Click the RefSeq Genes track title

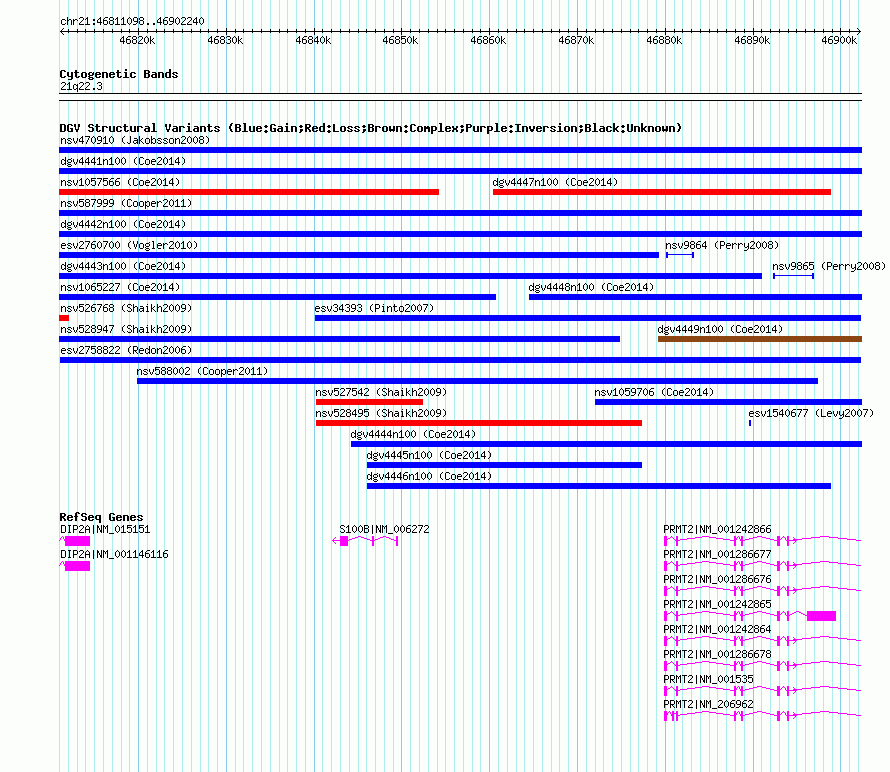coord(102,517)
